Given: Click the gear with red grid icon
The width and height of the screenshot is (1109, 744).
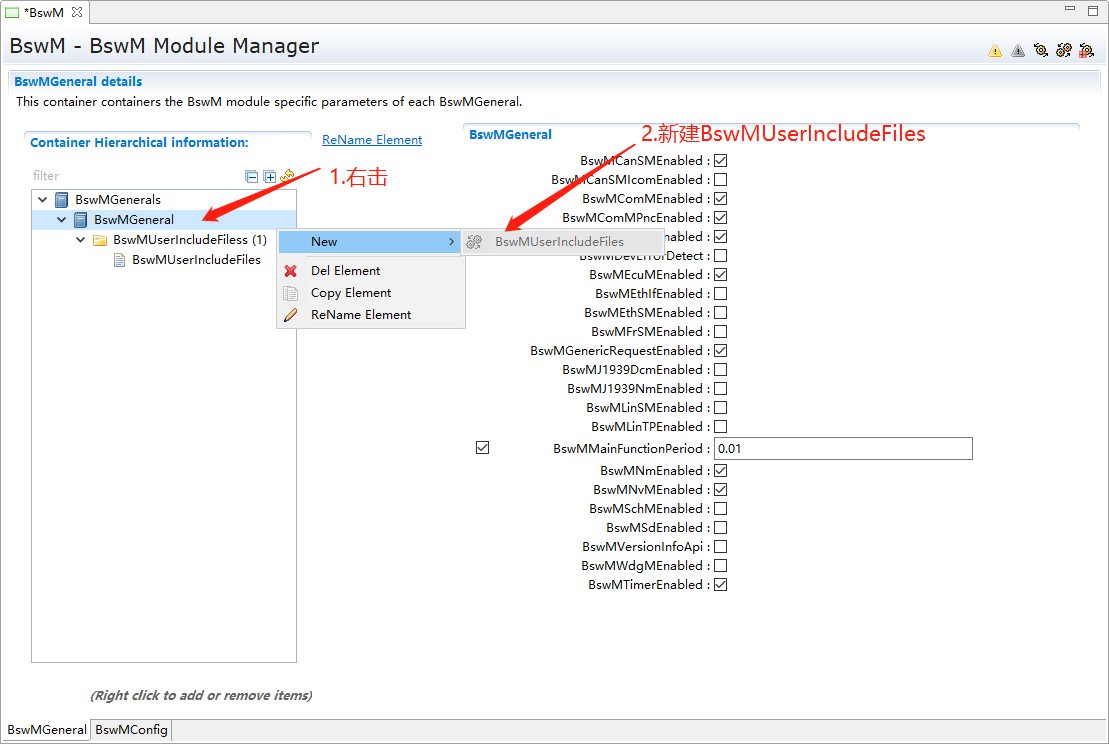Looking at the screenshot, I should tap(1085, 50).
